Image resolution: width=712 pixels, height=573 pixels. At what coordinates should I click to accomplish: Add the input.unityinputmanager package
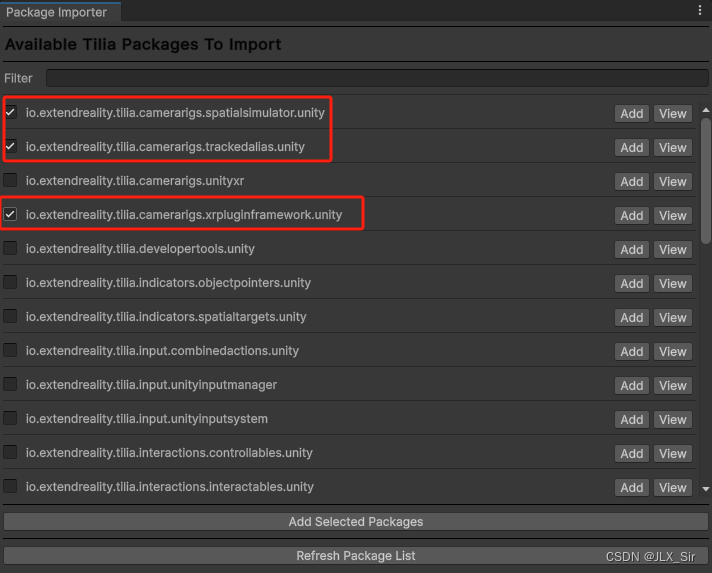pyautogui.click(x=632, y=386)
